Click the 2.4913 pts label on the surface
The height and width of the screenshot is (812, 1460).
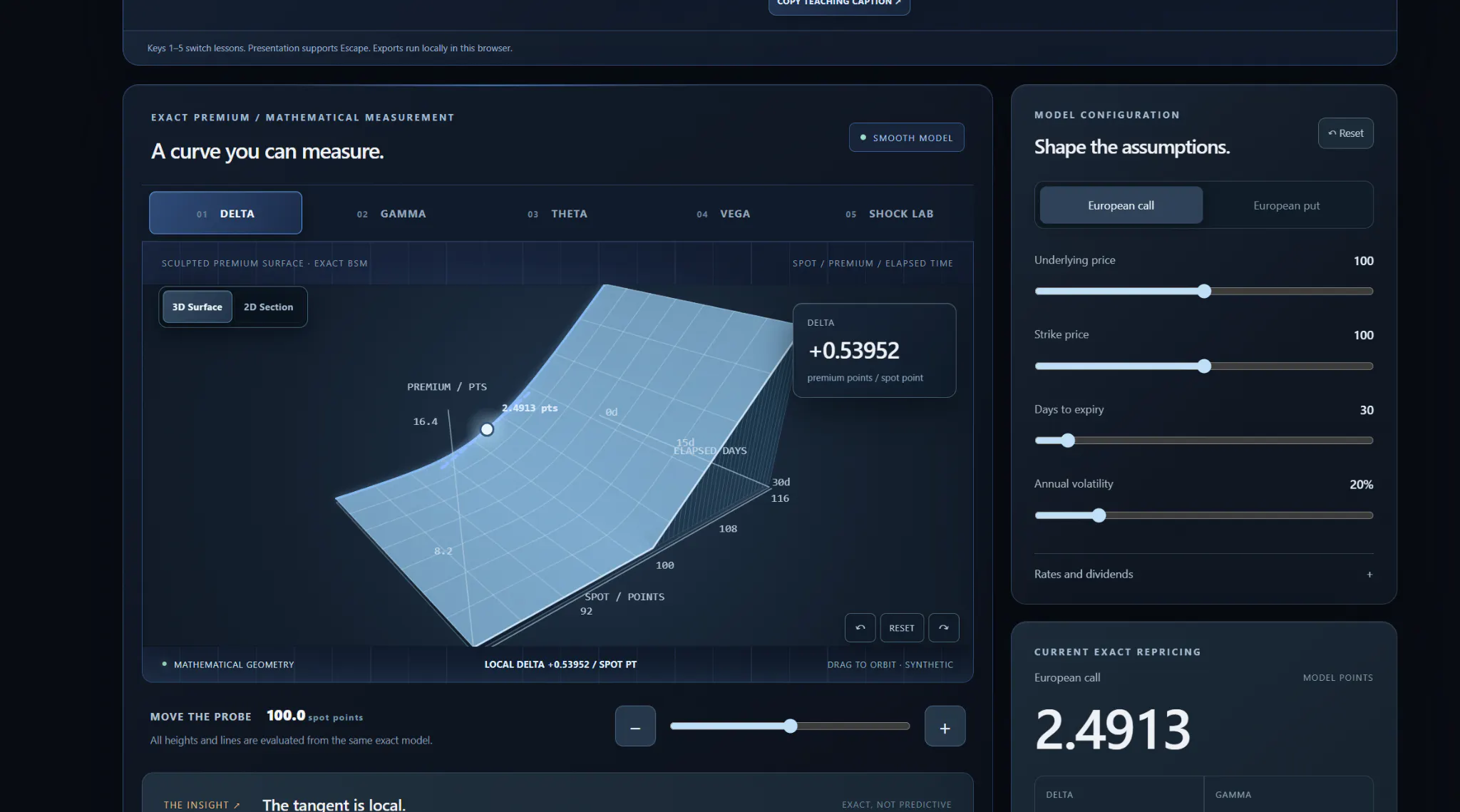(530, 408)
